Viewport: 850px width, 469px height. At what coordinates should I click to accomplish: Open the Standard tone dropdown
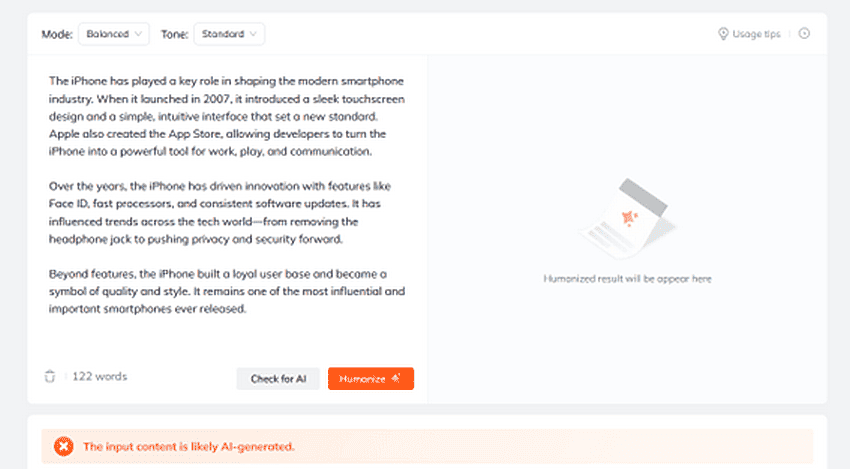pos(229,34)
